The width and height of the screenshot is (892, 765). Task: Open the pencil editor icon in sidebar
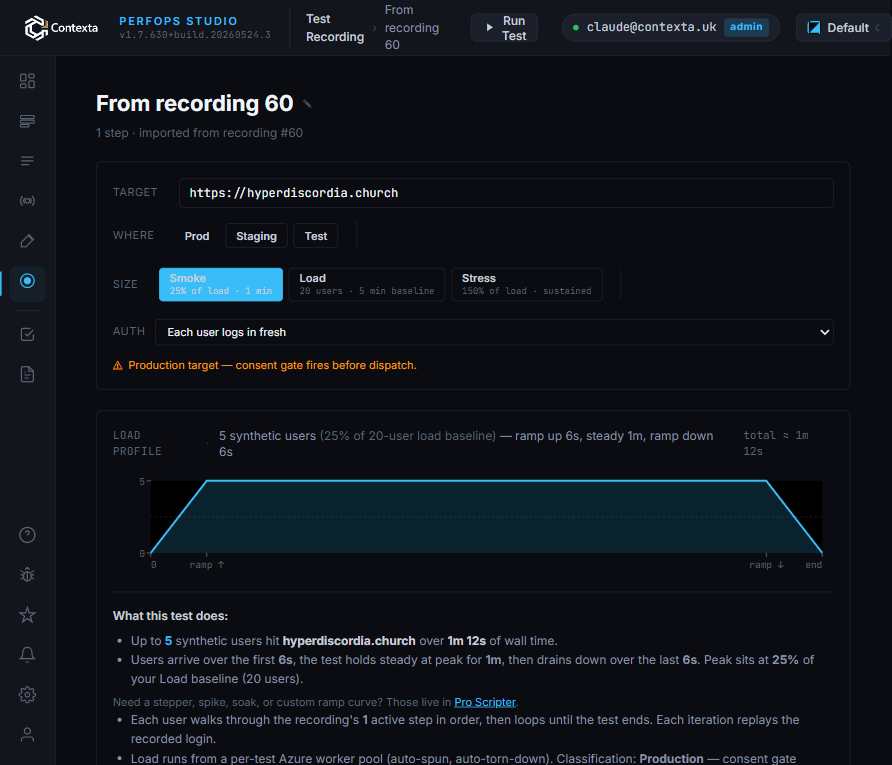click(x=27, y=241)
